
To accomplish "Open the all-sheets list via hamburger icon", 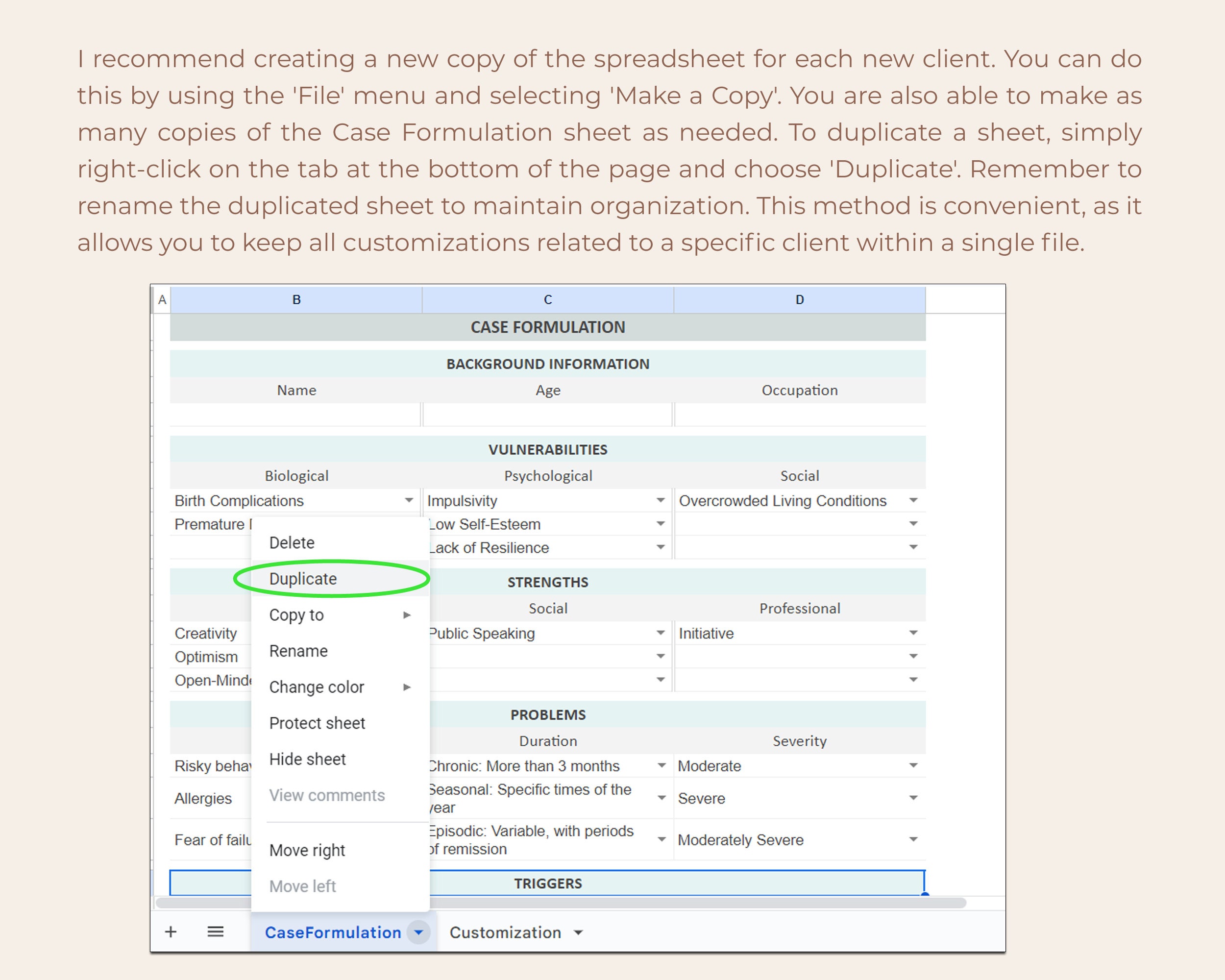I will 215,932.
